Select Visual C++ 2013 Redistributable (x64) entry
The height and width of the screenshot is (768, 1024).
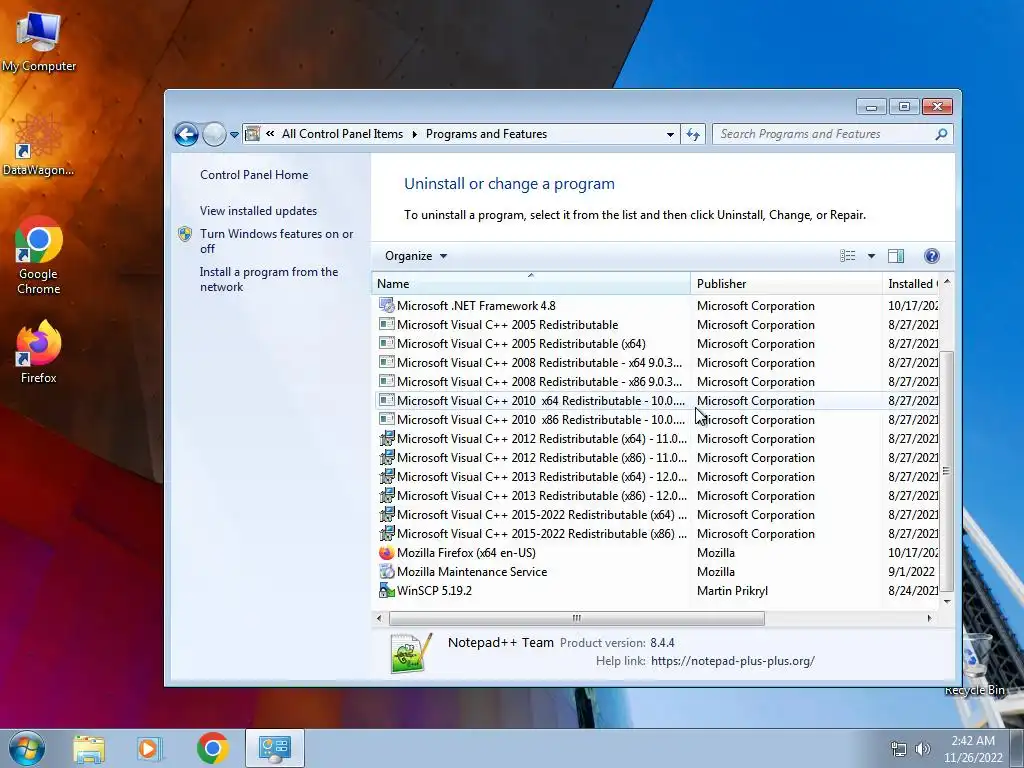[542, 476]
